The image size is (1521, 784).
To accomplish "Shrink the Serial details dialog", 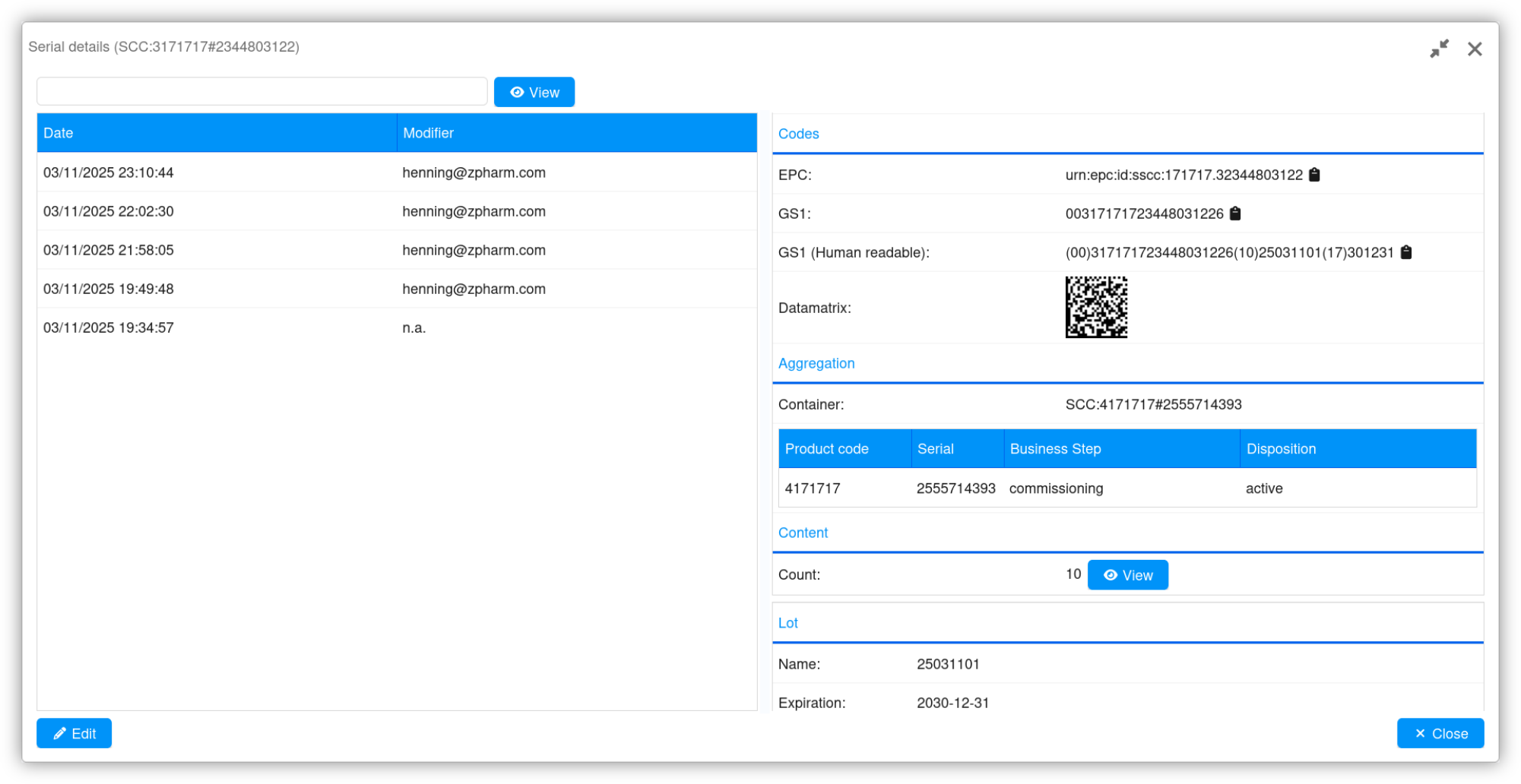I will [1439, 49].
